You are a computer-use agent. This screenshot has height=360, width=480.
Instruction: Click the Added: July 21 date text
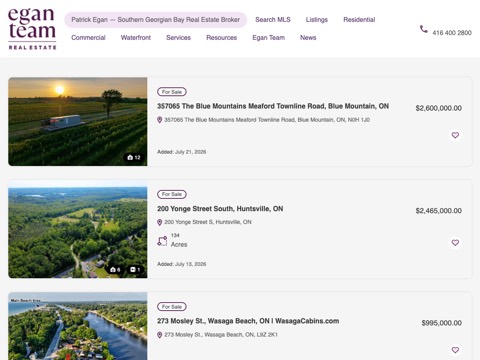coord(182,152)
